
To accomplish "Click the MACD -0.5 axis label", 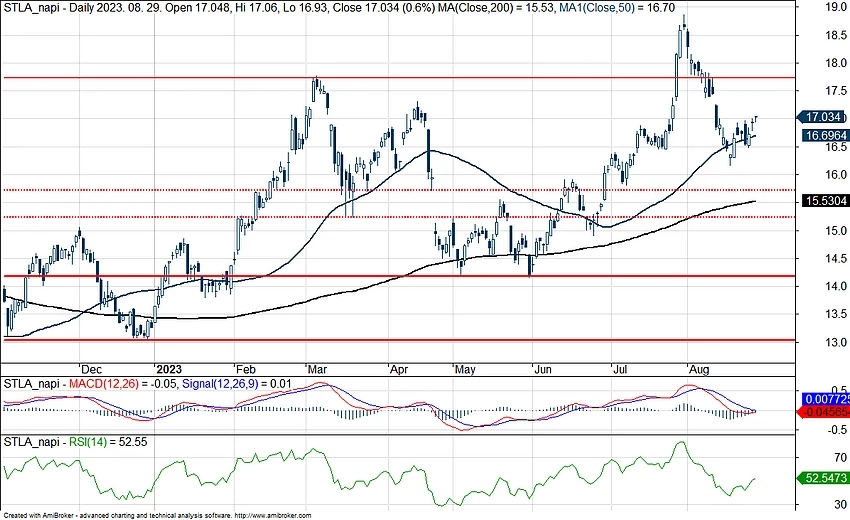I will (x=839, y=429).
